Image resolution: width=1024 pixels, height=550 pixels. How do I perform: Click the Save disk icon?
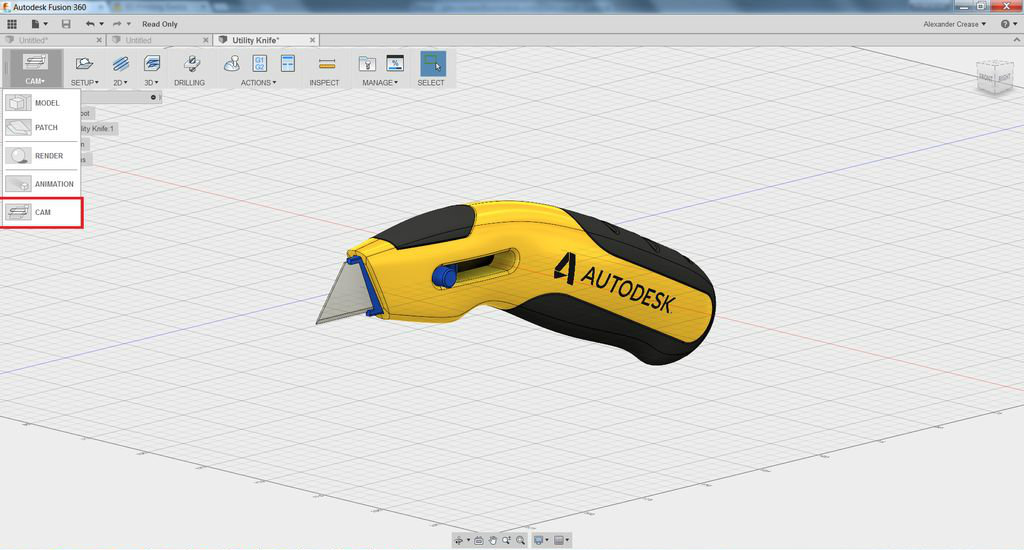[x=66, y=24]
